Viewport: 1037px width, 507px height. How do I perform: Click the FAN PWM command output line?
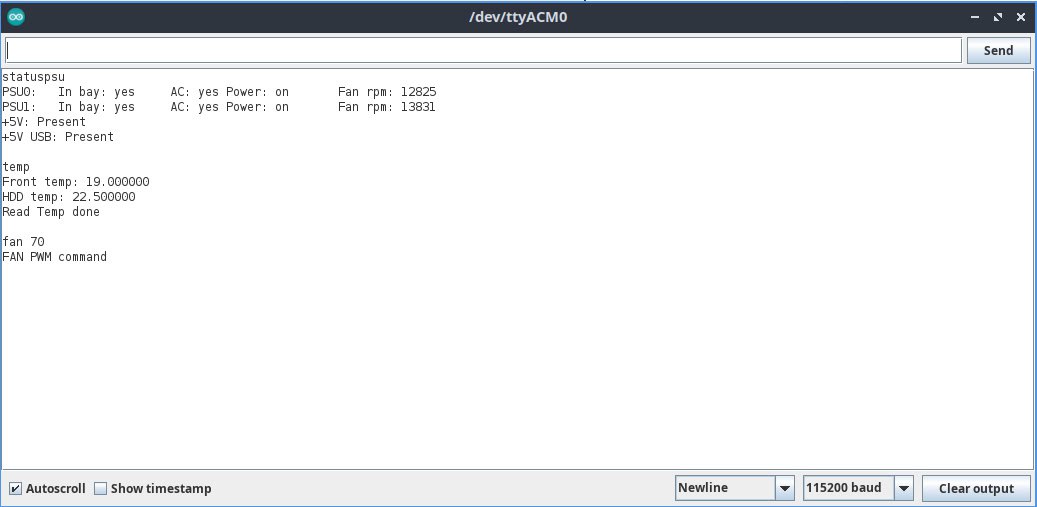[x=54, y=257]
